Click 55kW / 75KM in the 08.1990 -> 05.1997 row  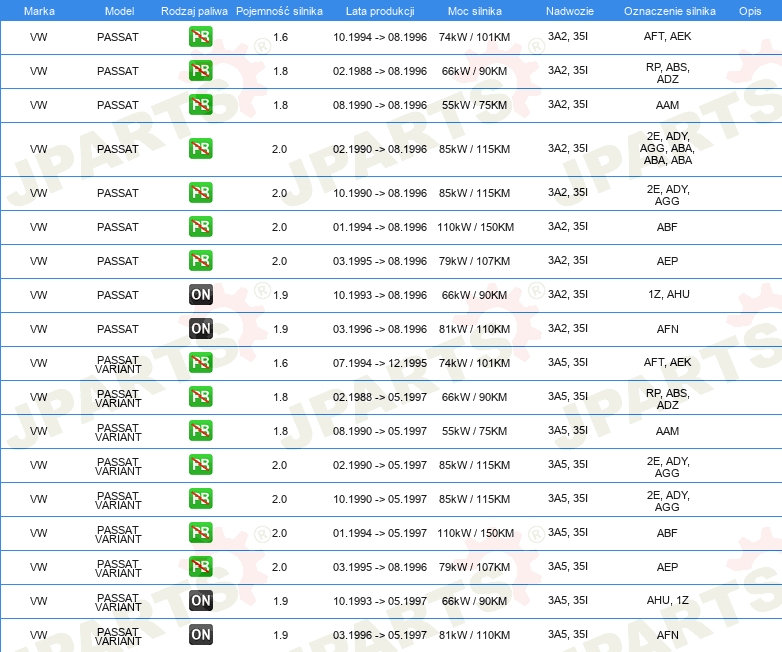[474, 431]
